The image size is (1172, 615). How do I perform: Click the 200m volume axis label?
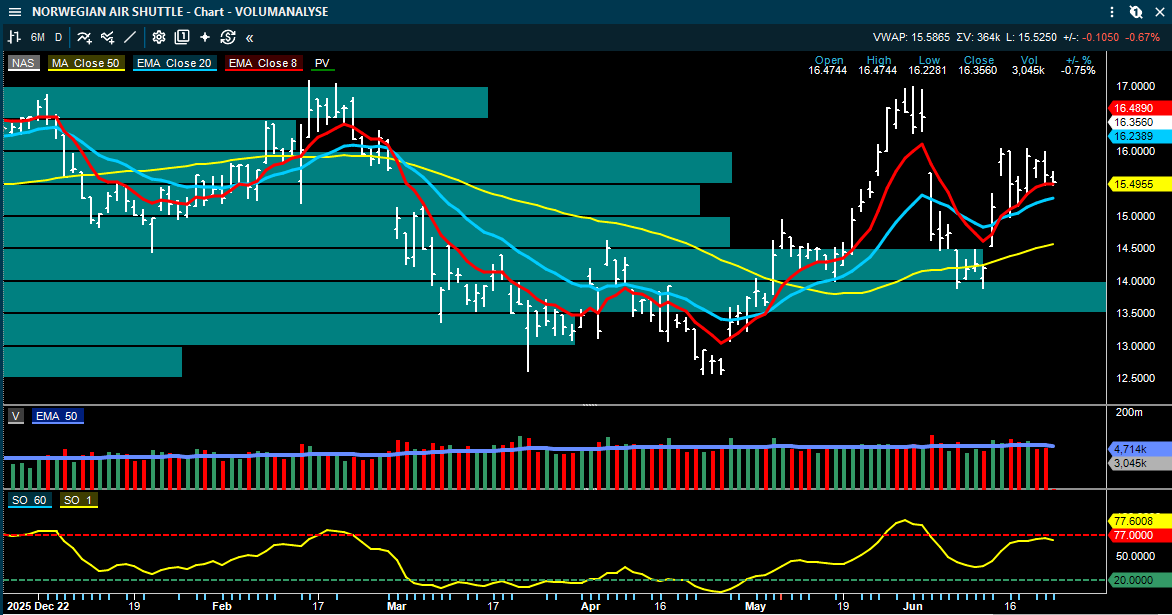(x=1129, y=412)
